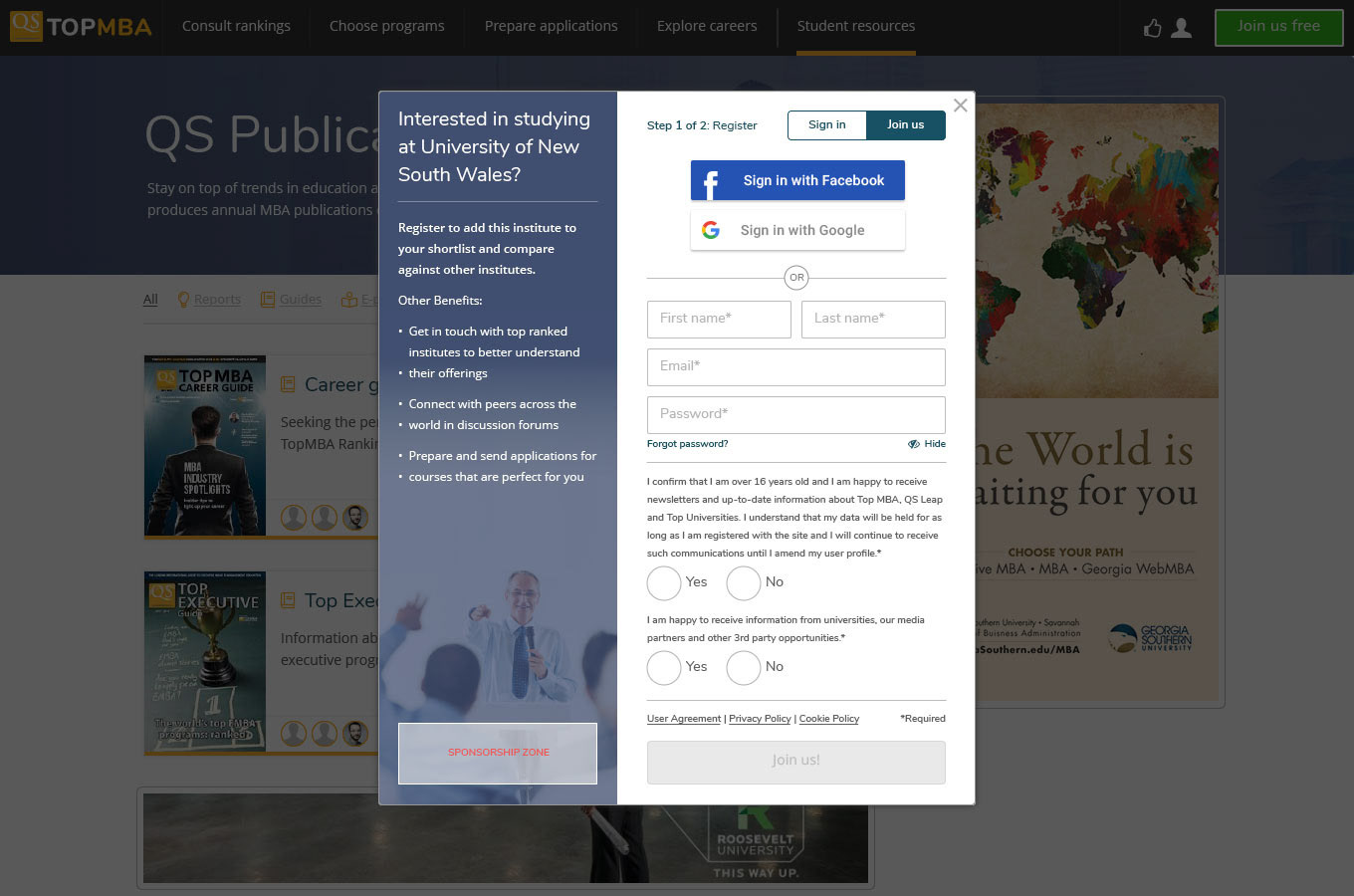Open TopMBA Career Guide cover thumbnail
The width and height of the screenshot is (1354, 896).
click(205, 446)
